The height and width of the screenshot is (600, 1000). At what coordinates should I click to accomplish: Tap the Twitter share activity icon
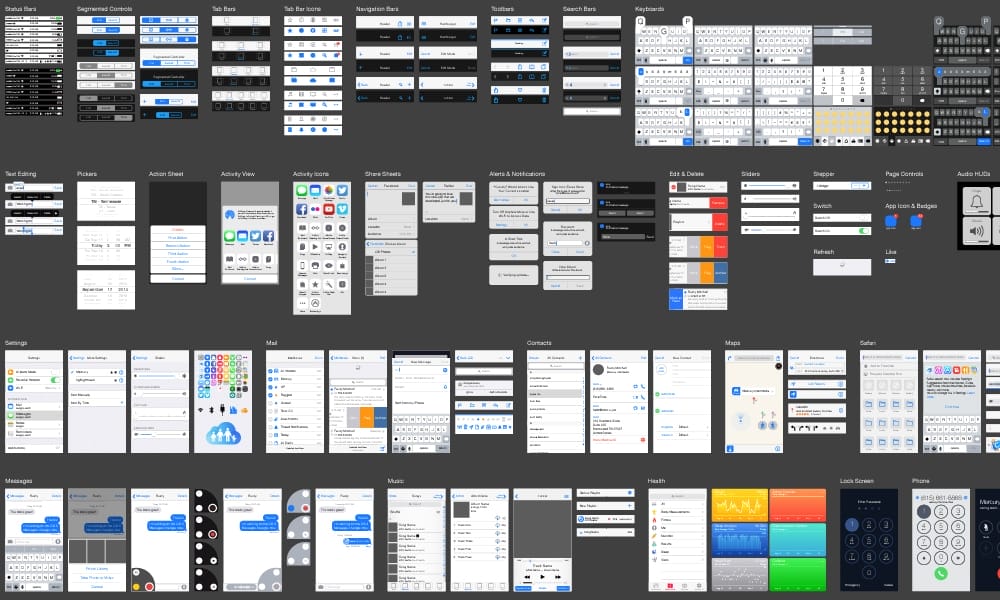[x=340, y=188]
